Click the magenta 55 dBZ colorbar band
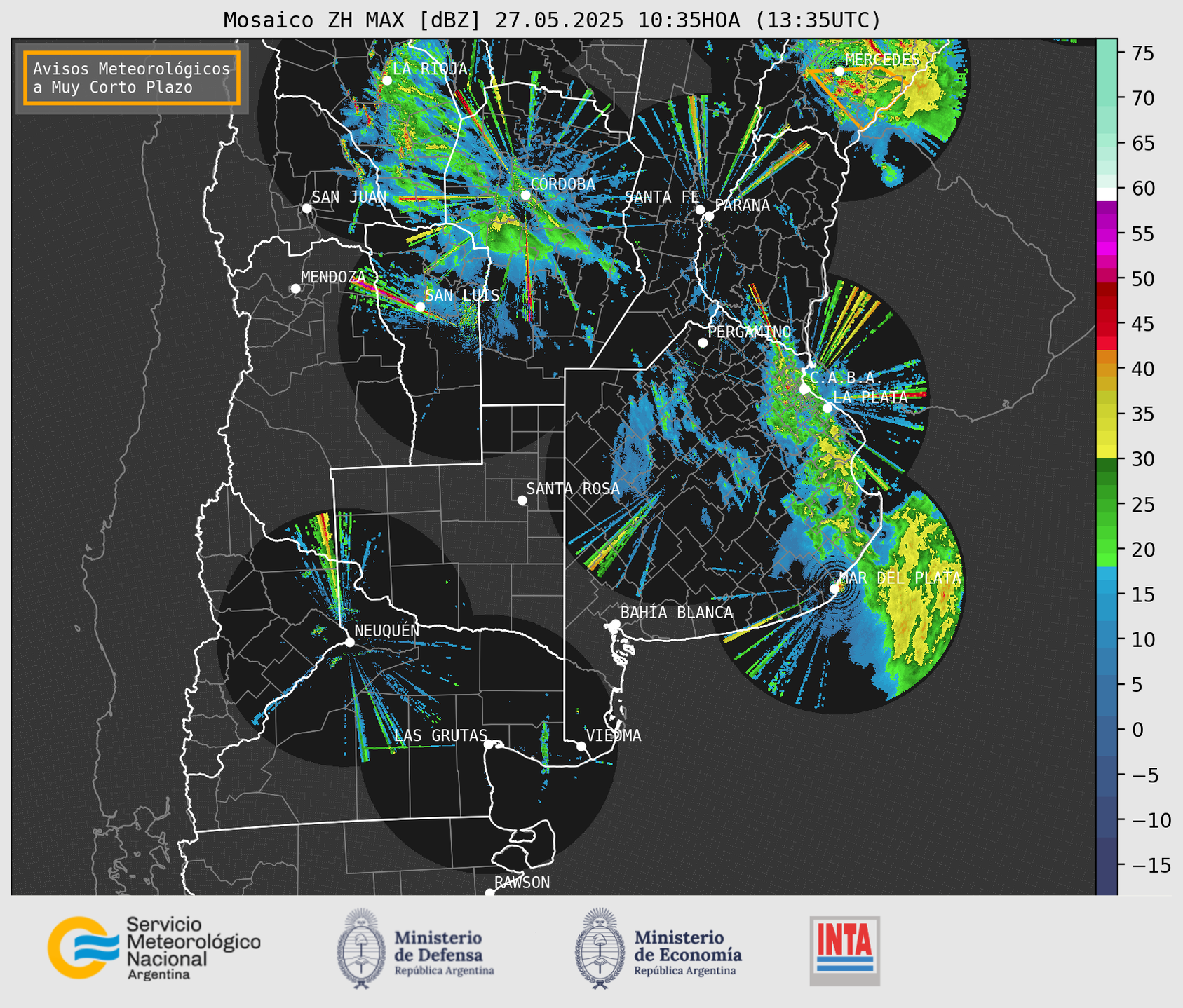Viewport: 1183px width, 1008px height. (1107, 234)
